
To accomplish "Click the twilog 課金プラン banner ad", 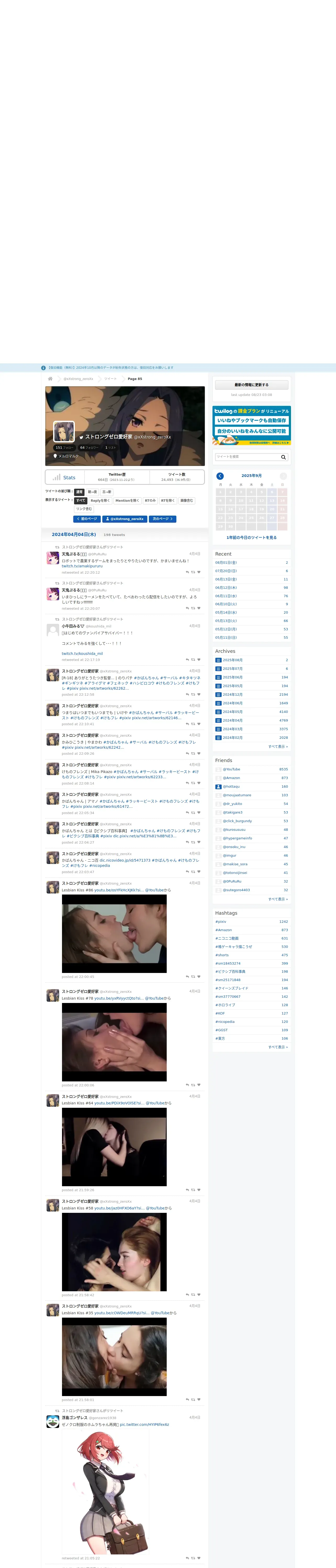I will (x=251, y=425).
